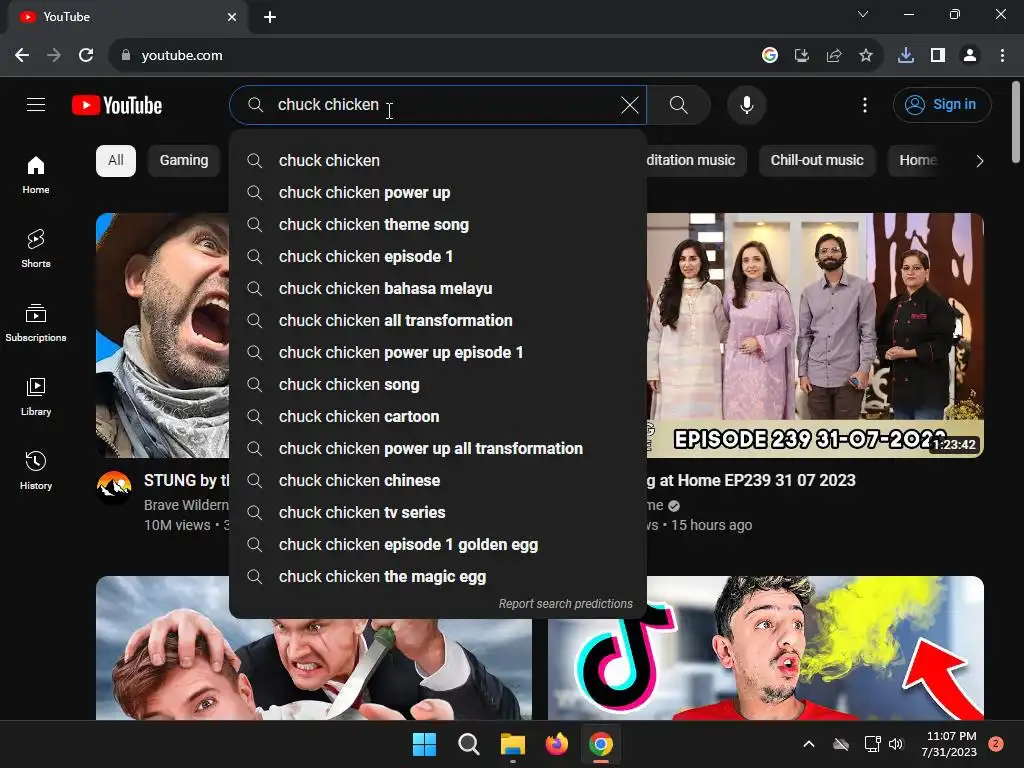The image size is (1024, 768).
Task: Go to Home in the sidebar
Action: coord(36,174)
